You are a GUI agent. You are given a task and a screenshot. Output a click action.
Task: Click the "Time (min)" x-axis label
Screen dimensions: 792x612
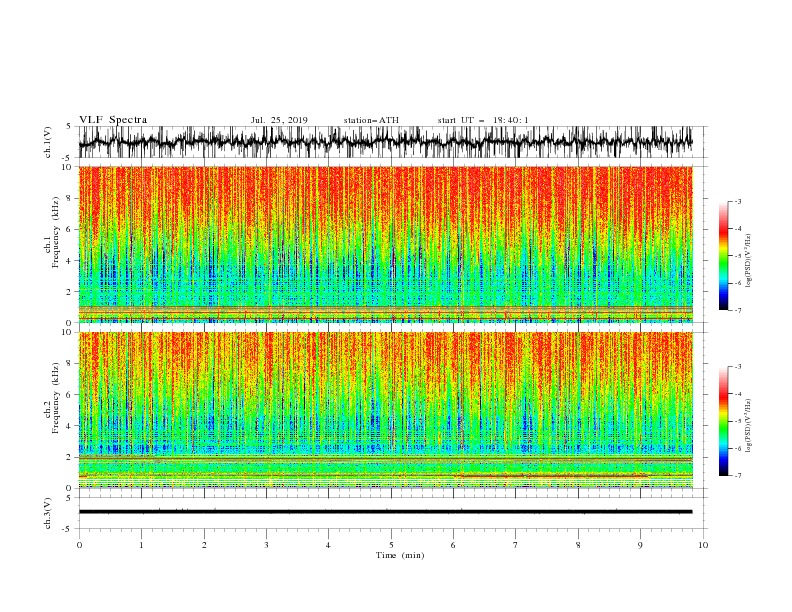400,555
